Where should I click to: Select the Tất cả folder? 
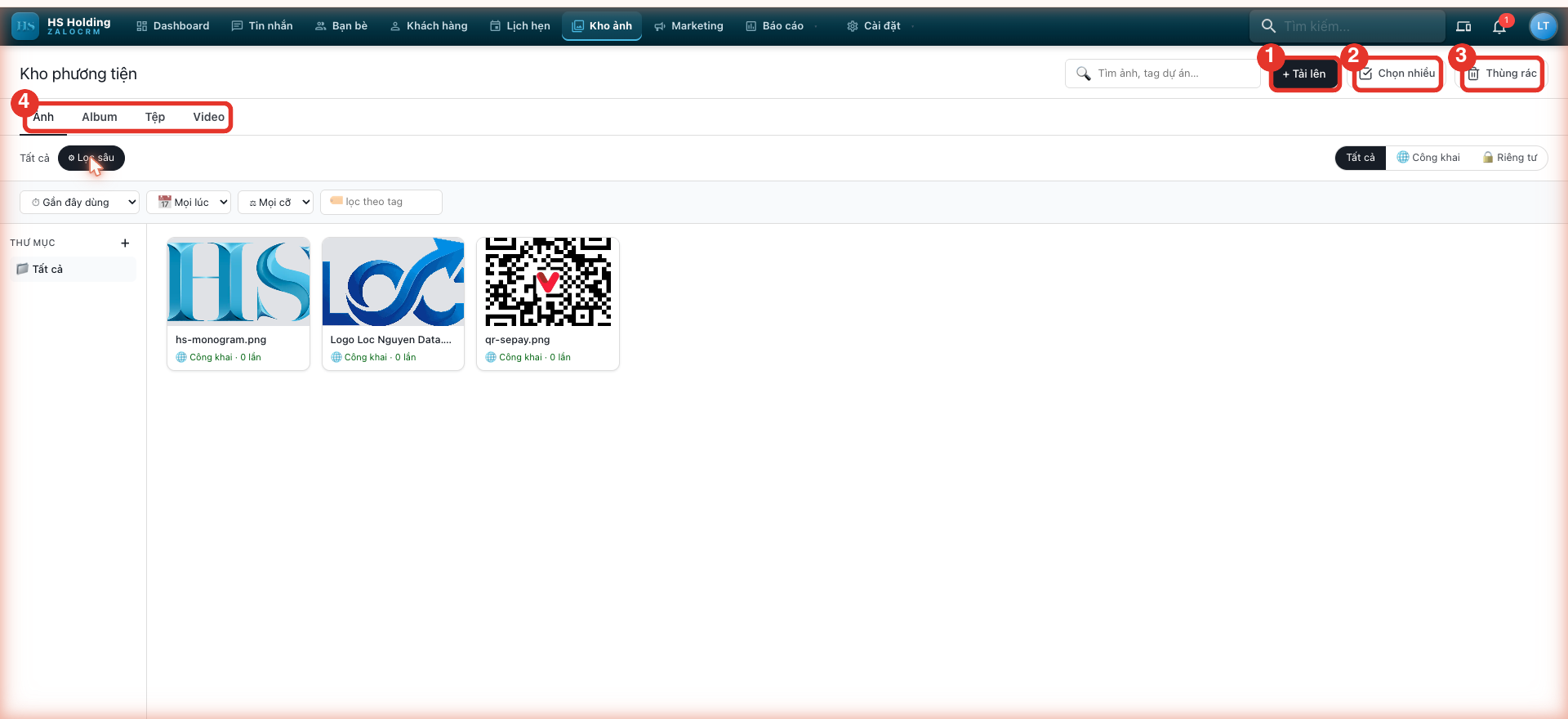click(73, 269)
